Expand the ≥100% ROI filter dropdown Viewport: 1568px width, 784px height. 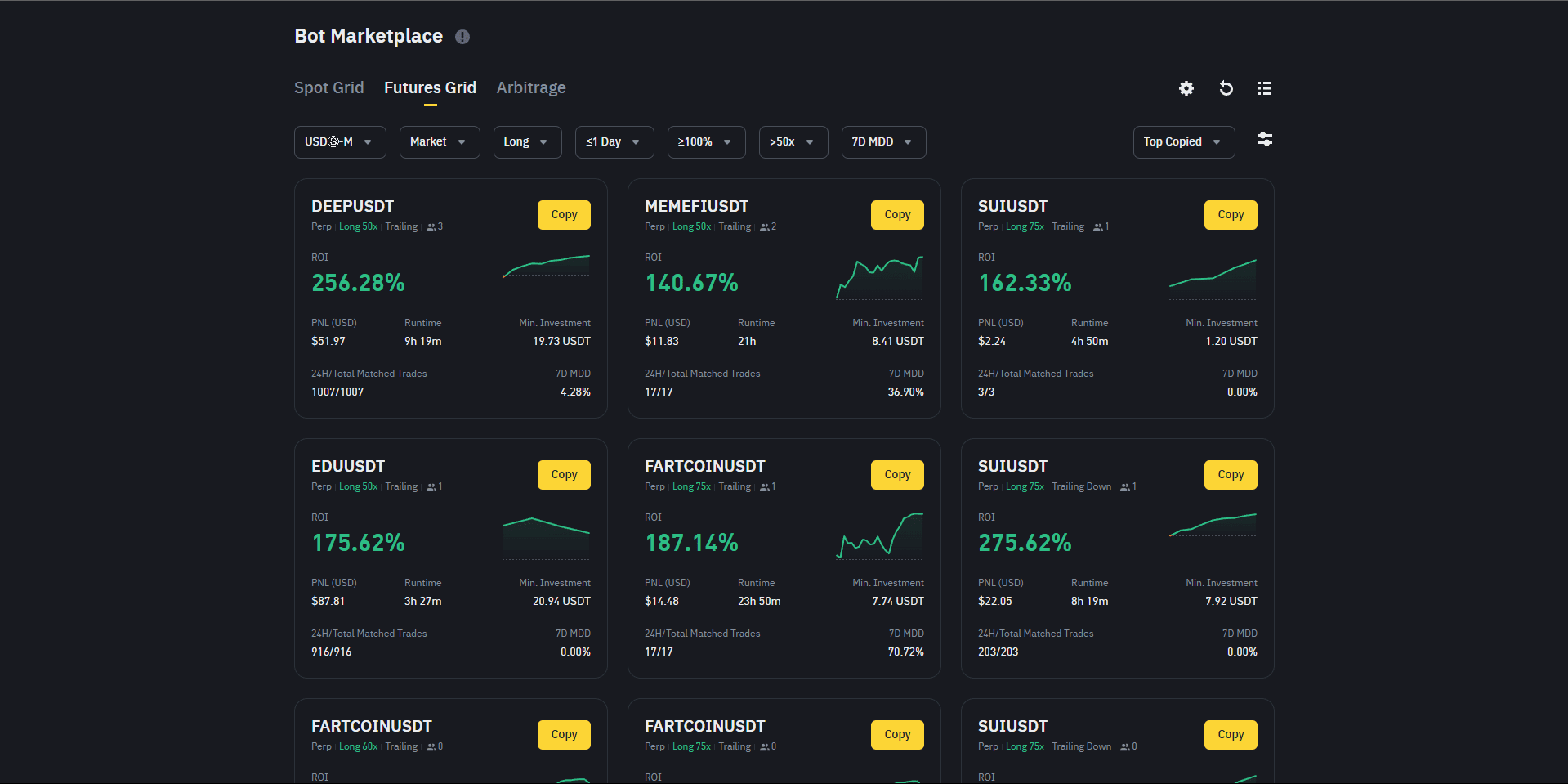[x=706, y=141]
